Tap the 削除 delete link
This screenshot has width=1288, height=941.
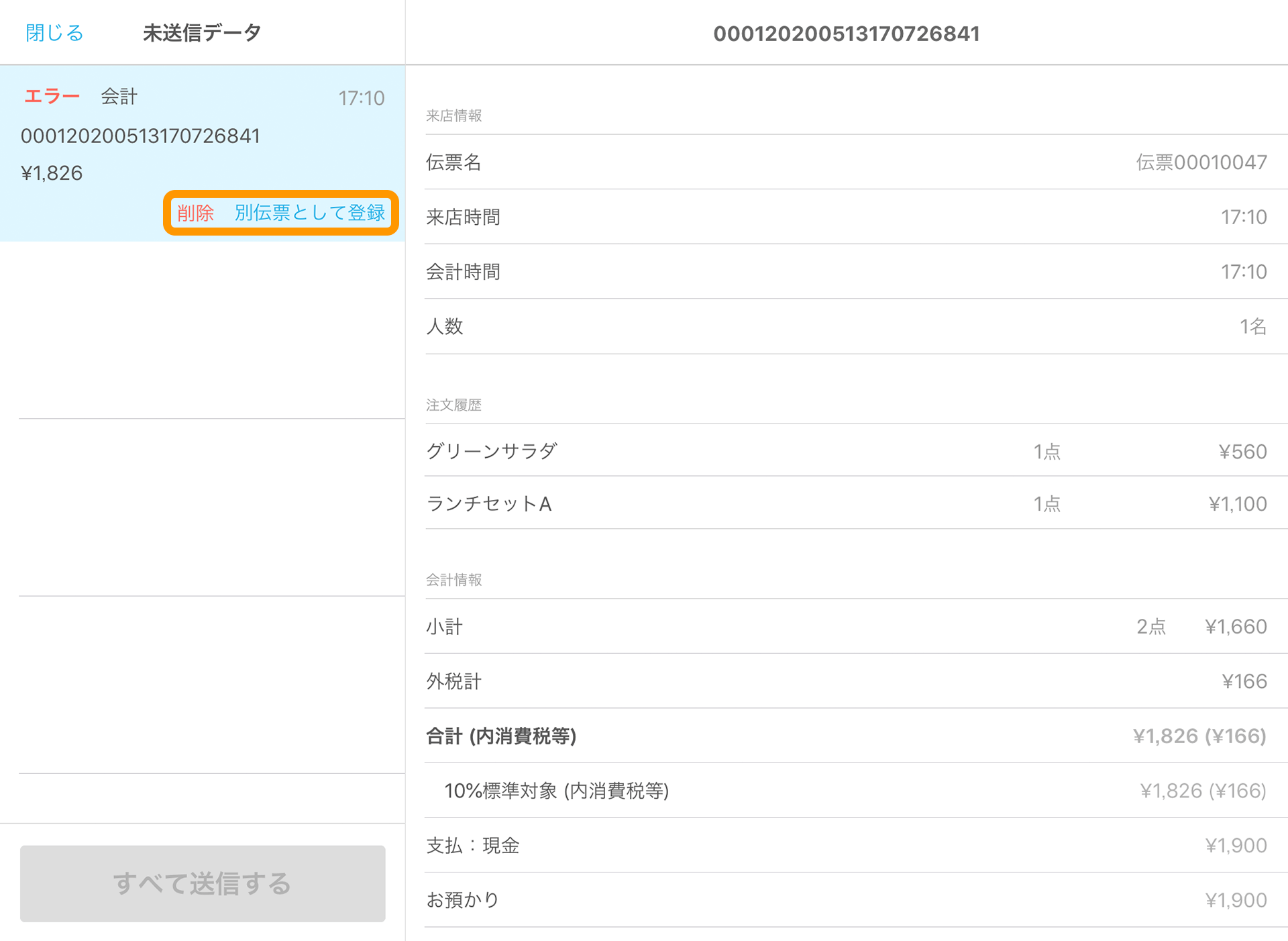tap(195, 213)
